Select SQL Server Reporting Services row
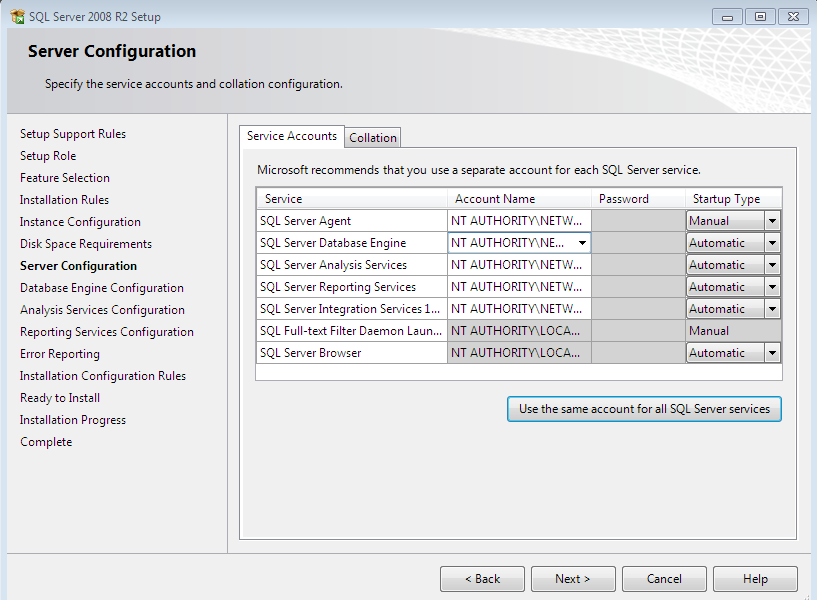 (352, 287)
